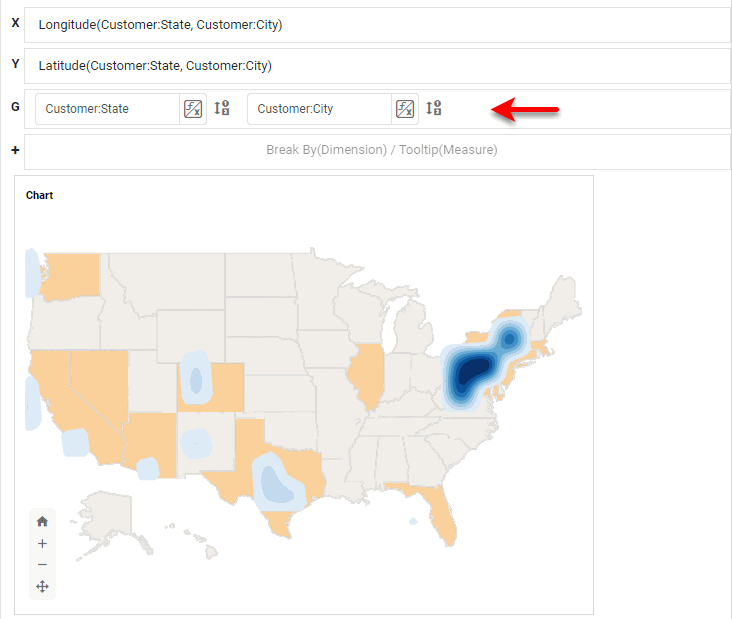Open formula editor for Customer:City
Image resolution: width=732 pixels, height=619 pixels.
[405, 109]
